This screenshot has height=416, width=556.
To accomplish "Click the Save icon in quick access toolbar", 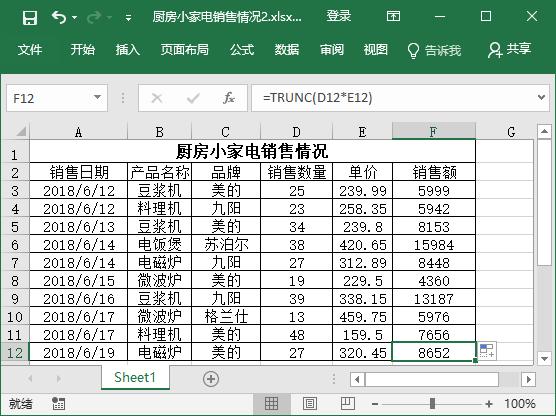I will [x=30, y=17].
